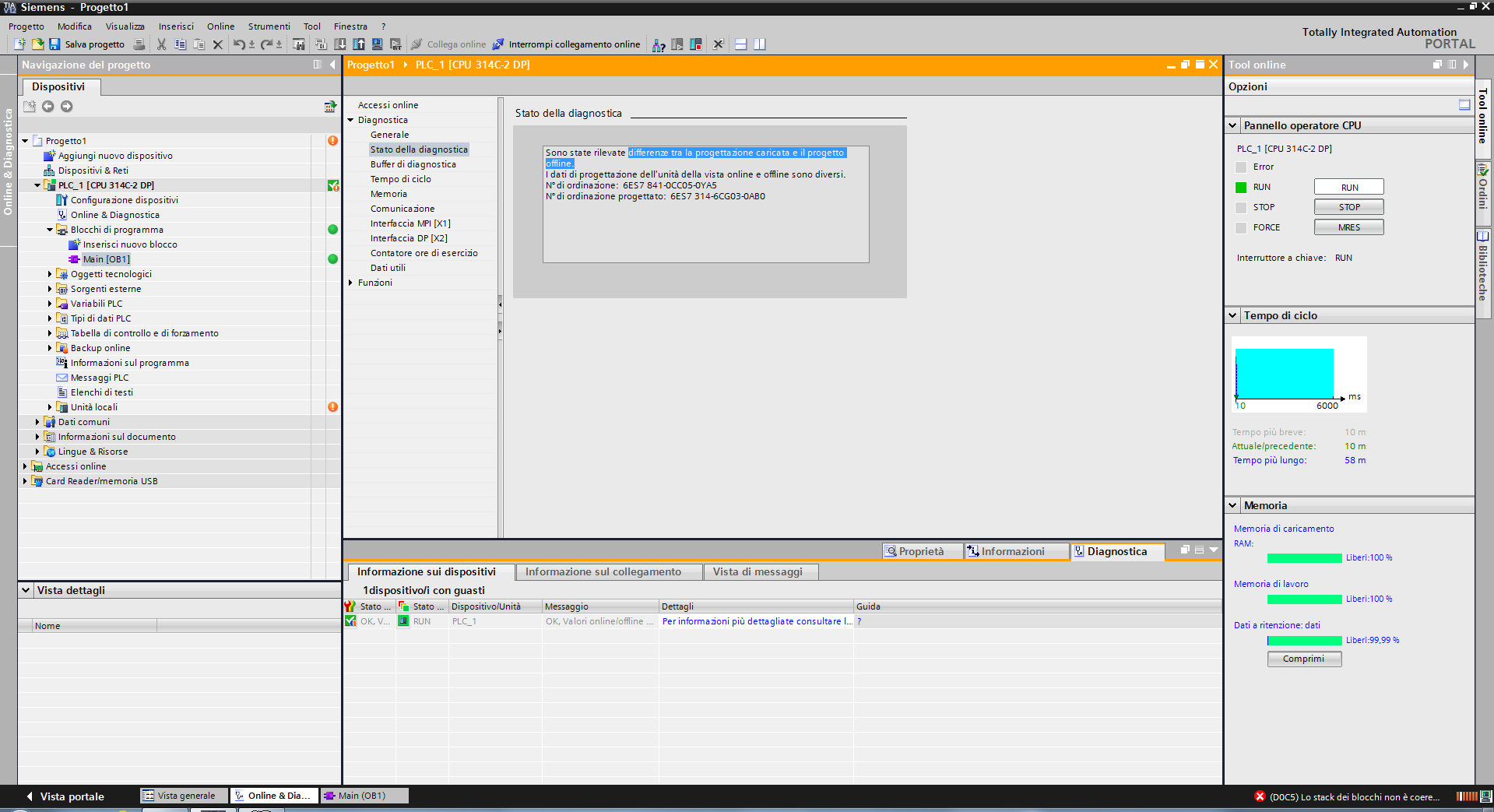Click the save project floppy icon
Screen dimensions: 1494x812
[x=54, y=44]
